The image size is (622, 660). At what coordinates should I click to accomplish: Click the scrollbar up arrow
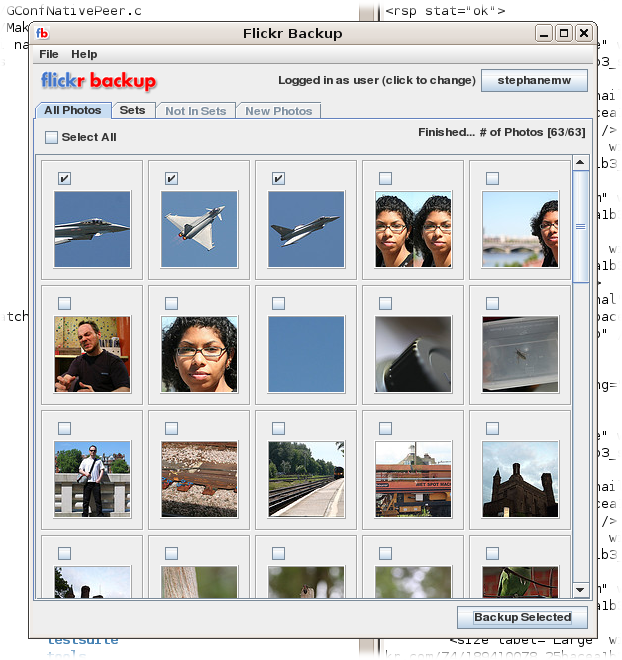click(580, 162)
